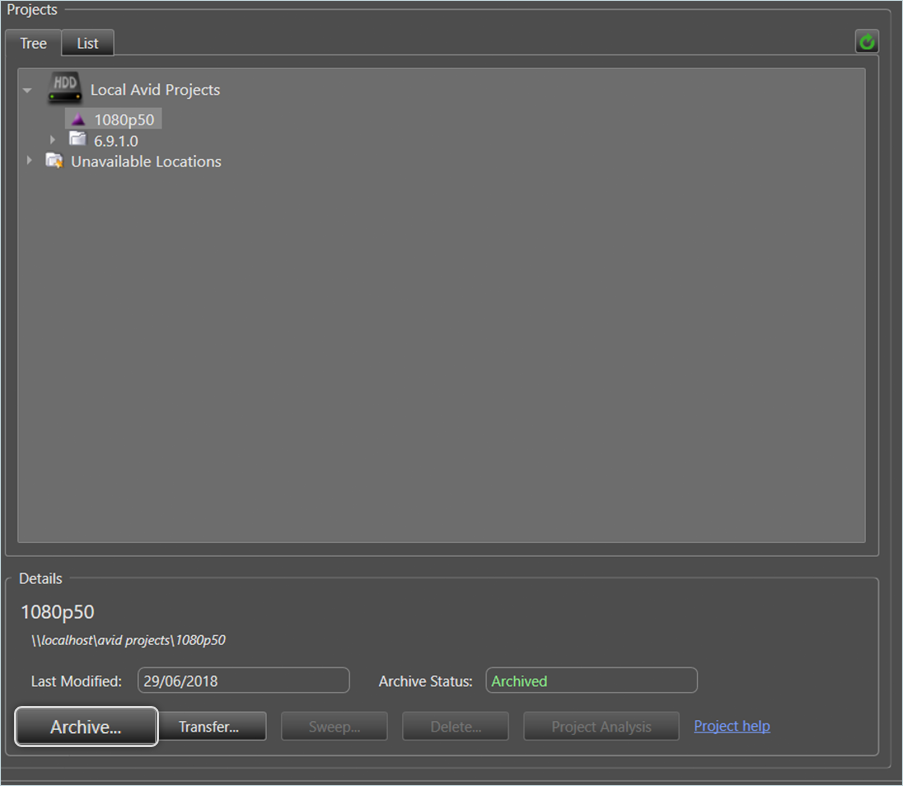
Task: Click the Last Modified date field
Action: pyautogui.click(x=244, y=681)
